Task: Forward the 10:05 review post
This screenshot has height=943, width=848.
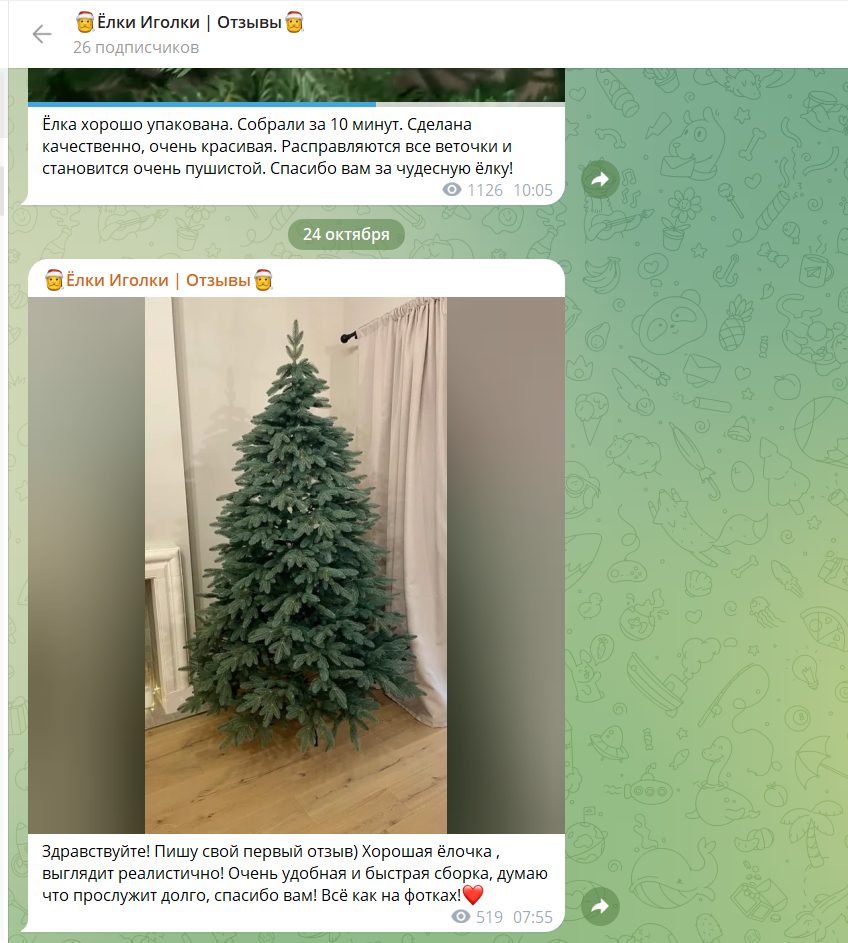Action: pos(600,179)
